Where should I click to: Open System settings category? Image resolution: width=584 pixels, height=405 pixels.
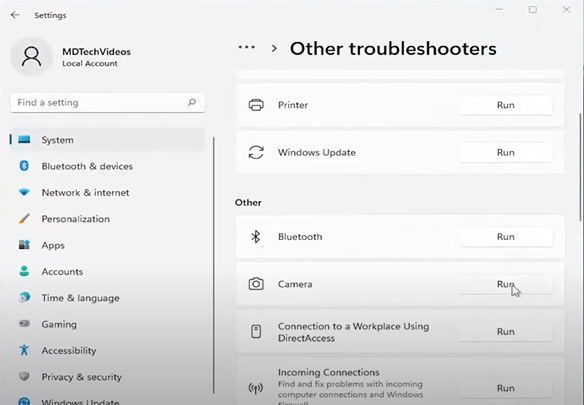coord(107,140)
